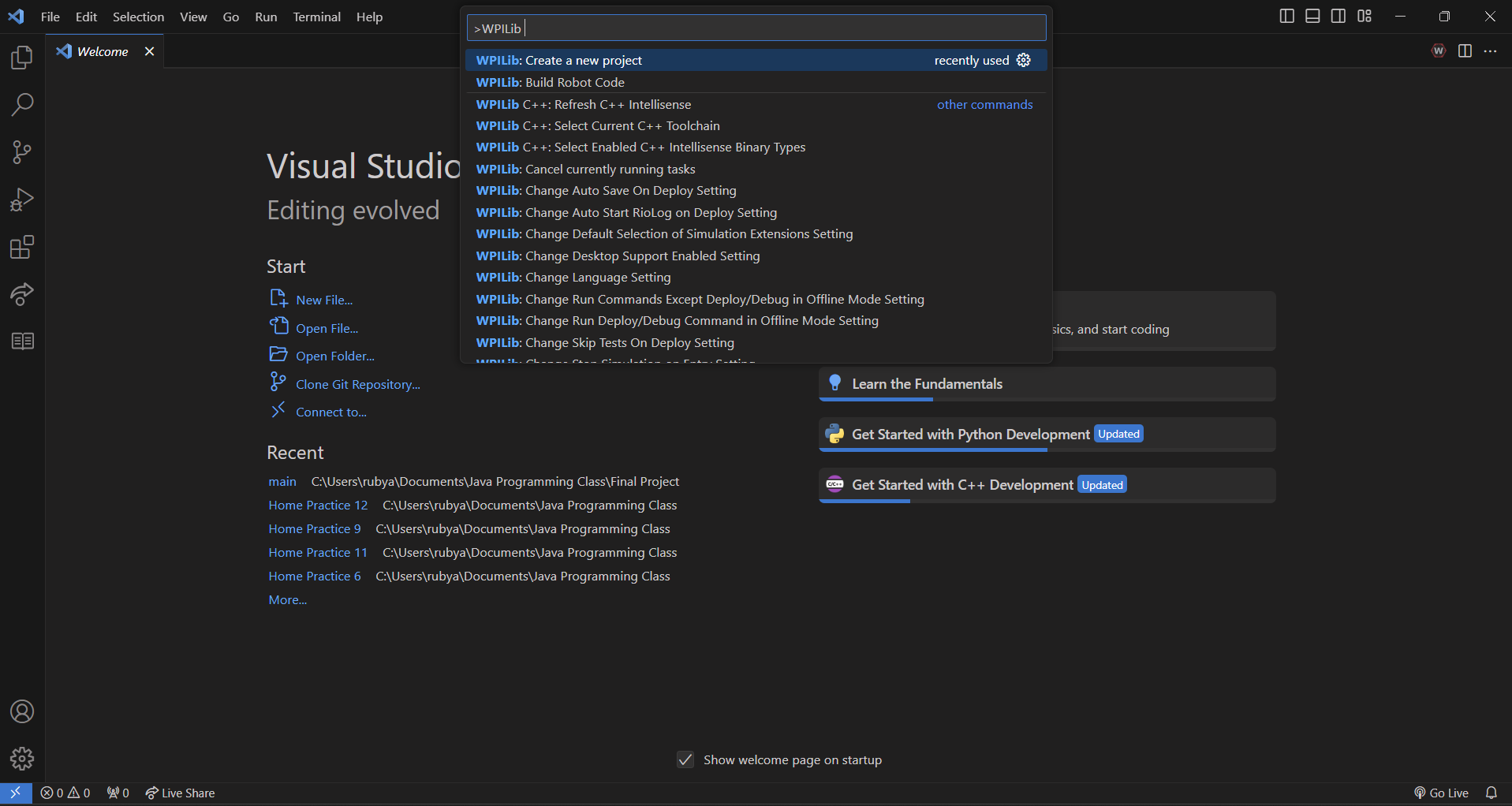Select the Welcome tab

[x=104, y=51]
